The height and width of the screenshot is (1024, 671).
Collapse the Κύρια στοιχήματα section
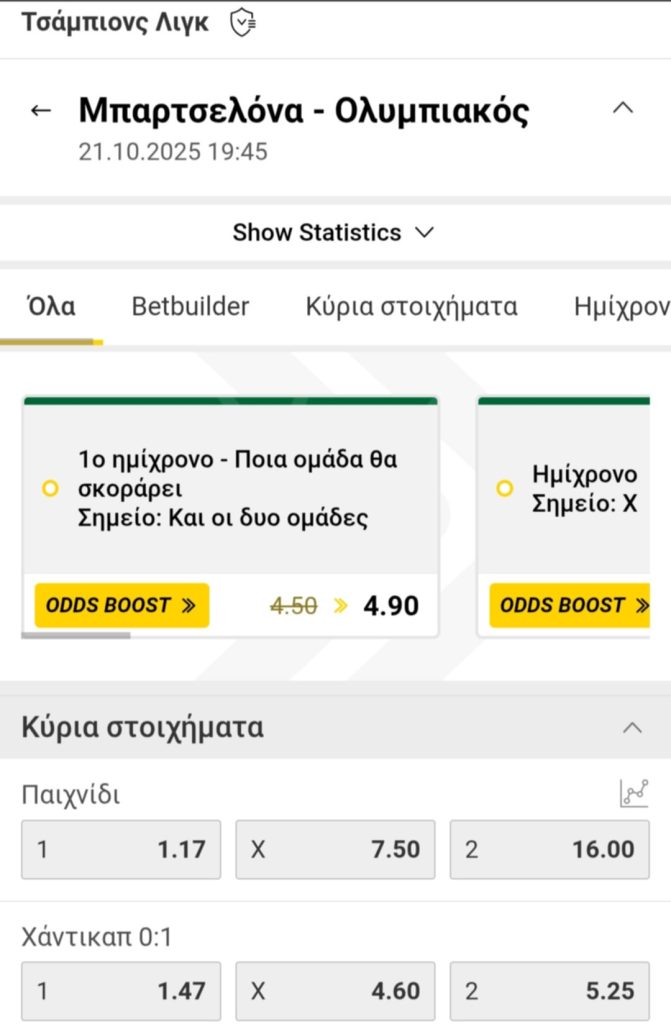(632, 728)
